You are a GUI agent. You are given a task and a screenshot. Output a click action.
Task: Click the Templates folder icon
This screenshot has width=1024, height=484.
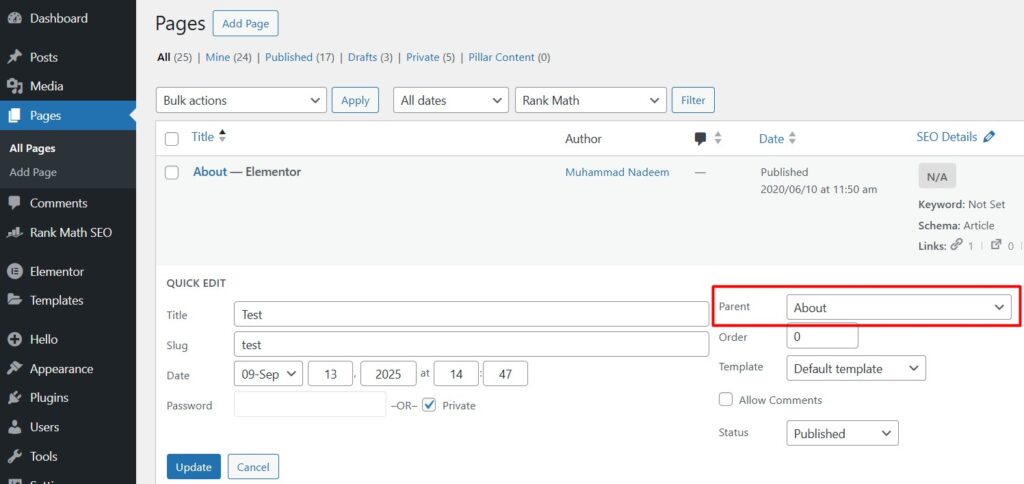(14, 300)
